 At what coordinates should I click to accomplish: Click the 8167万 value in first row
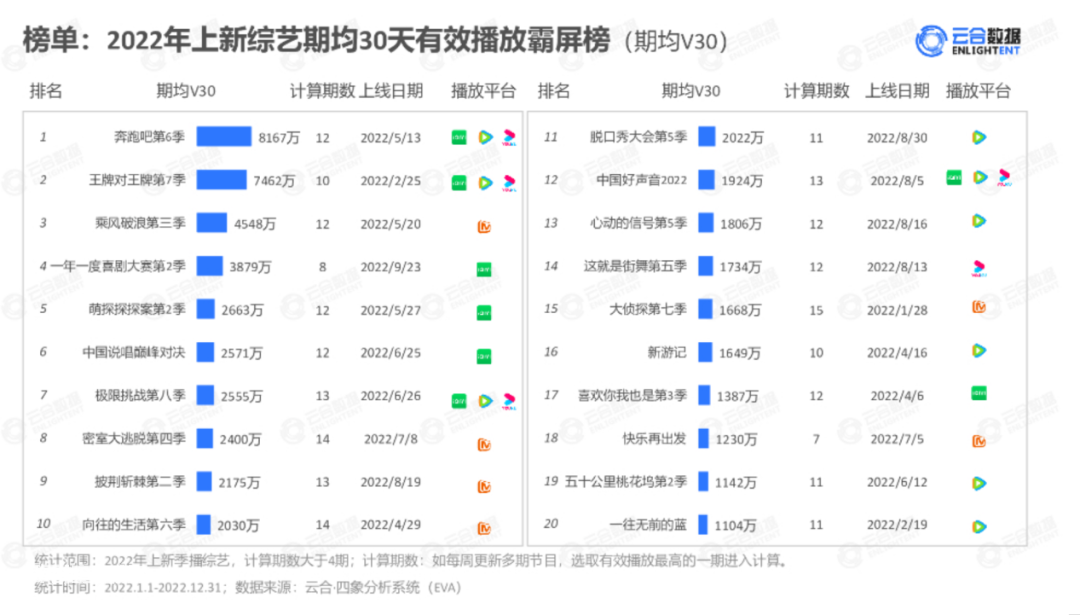click(x=279, y=138)
